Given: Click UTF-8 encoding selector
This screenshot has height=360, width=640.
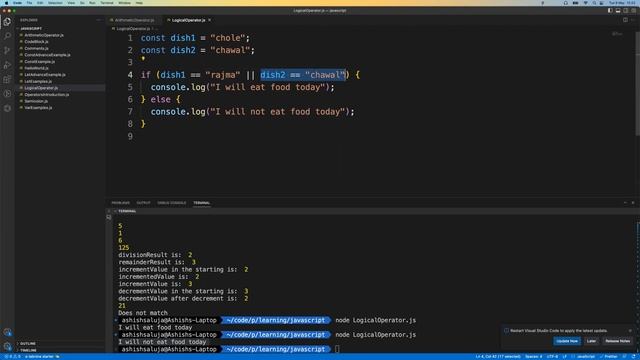Looking at the screenshot, I should (x=552, y=357).
